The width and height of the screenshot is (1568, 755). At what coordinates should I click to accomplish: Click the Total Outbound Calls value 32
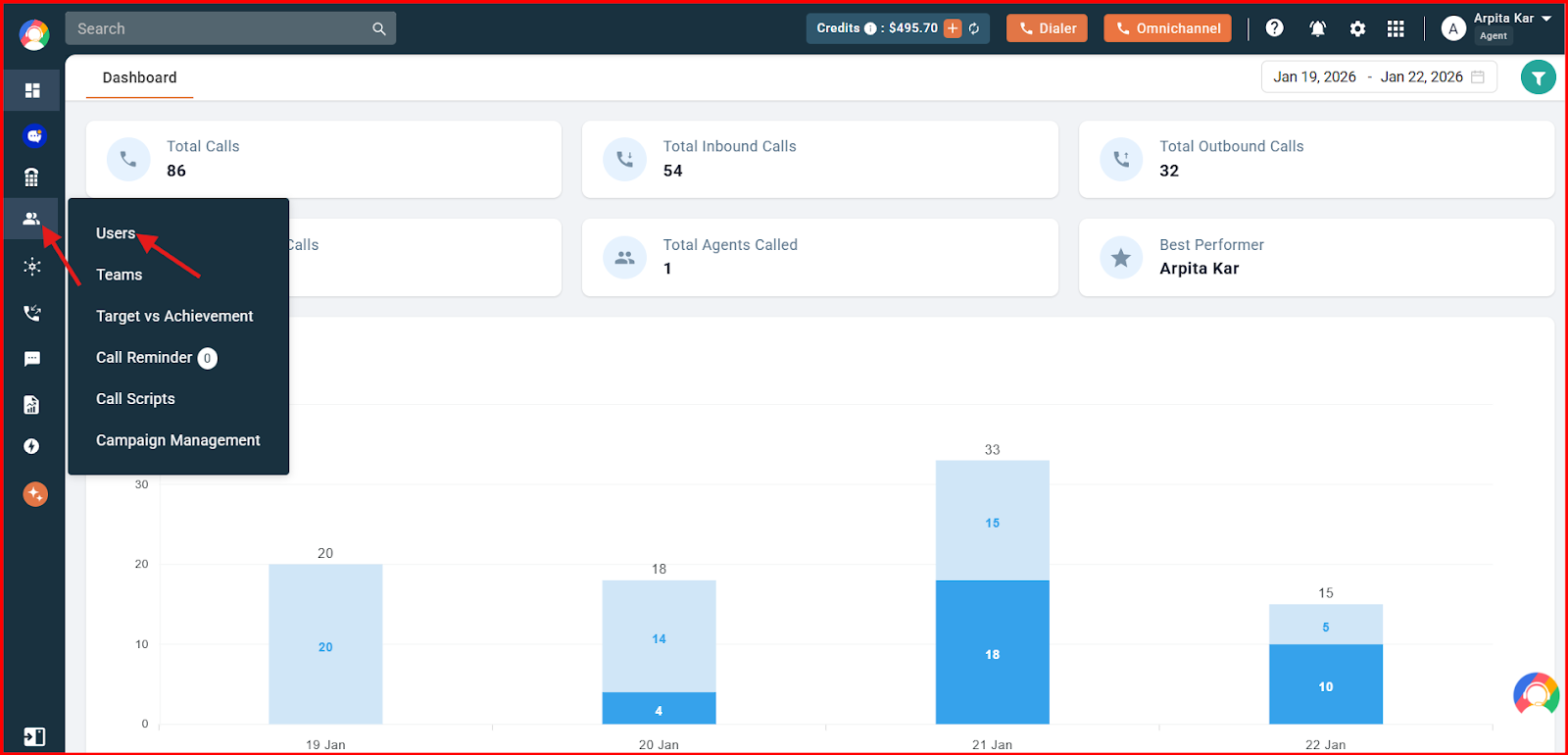[1169, 171]
